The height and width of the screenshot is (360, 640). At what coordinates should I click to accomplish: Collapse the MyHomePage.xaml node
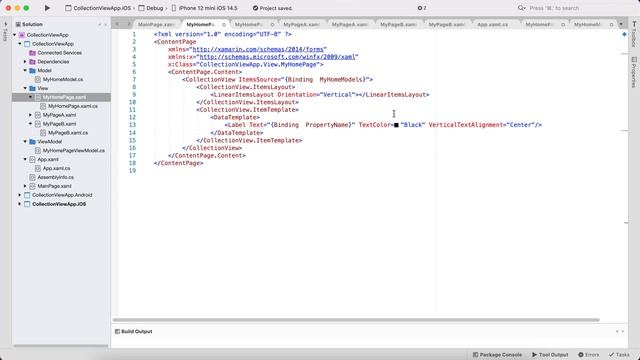(x=31, y=97)
